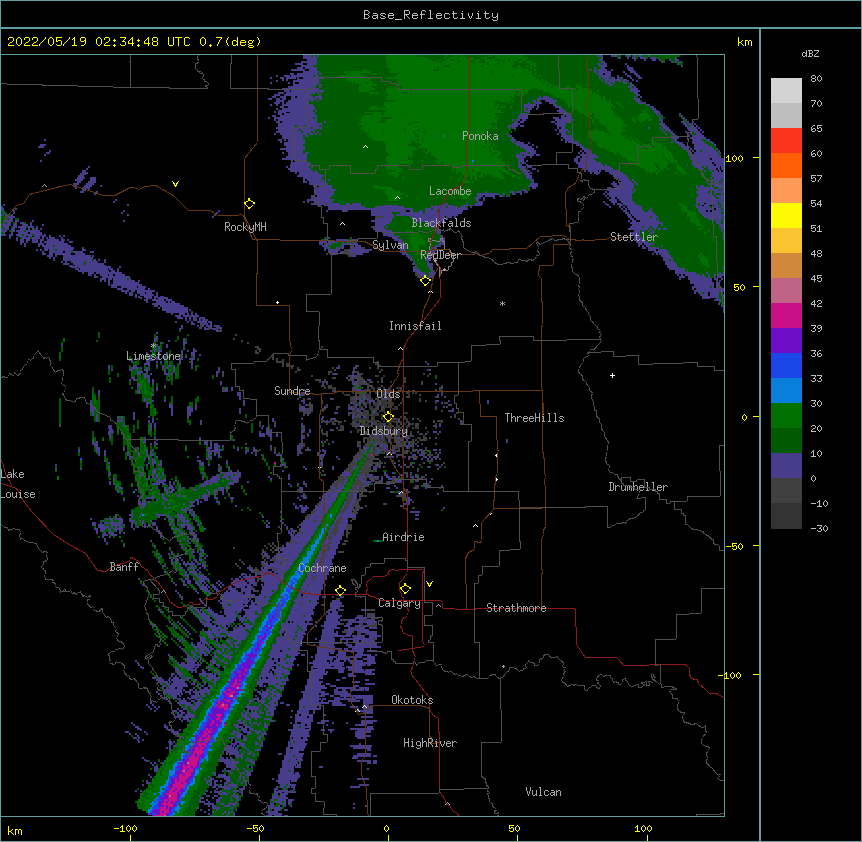862x842 pixels.
Task: Click the Innisfail city label
Action: [415, 326]
